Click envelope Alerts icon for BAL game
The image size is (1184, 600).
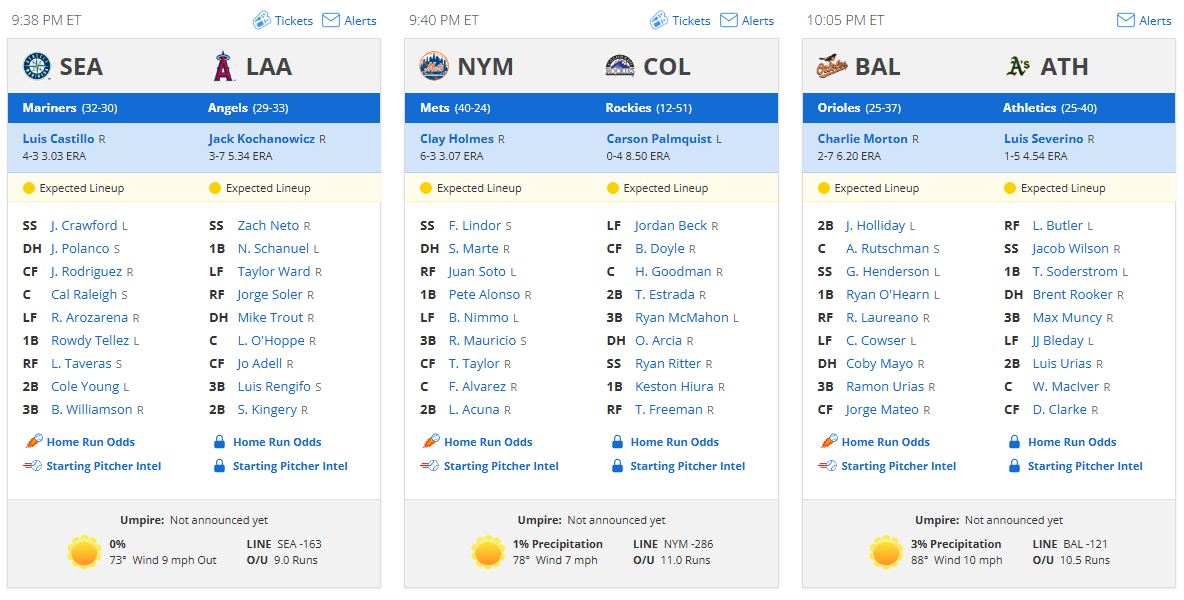(1127, 20)
